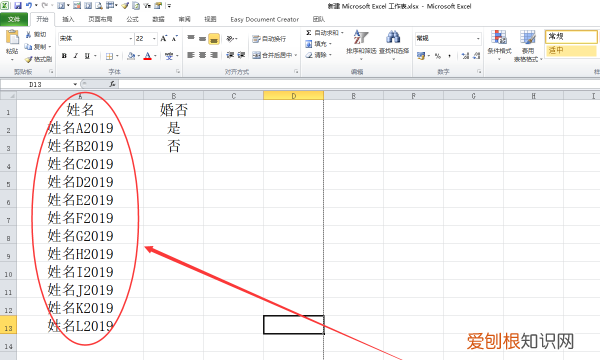Expand the Name Box dropdown arrow

coord(75,84)
